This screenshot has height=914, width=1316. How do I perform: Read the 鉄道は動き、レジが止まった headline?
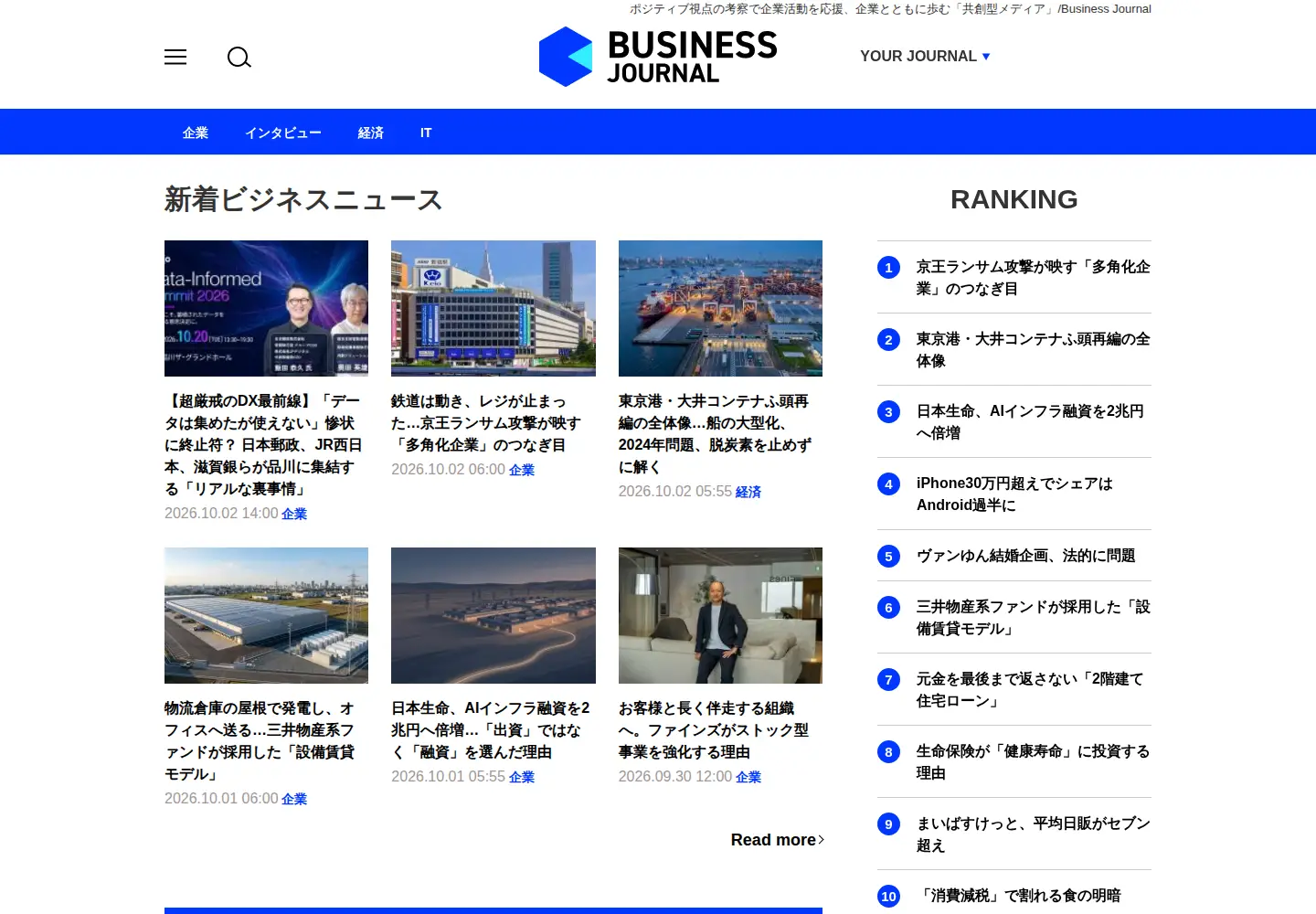point(486,423)
